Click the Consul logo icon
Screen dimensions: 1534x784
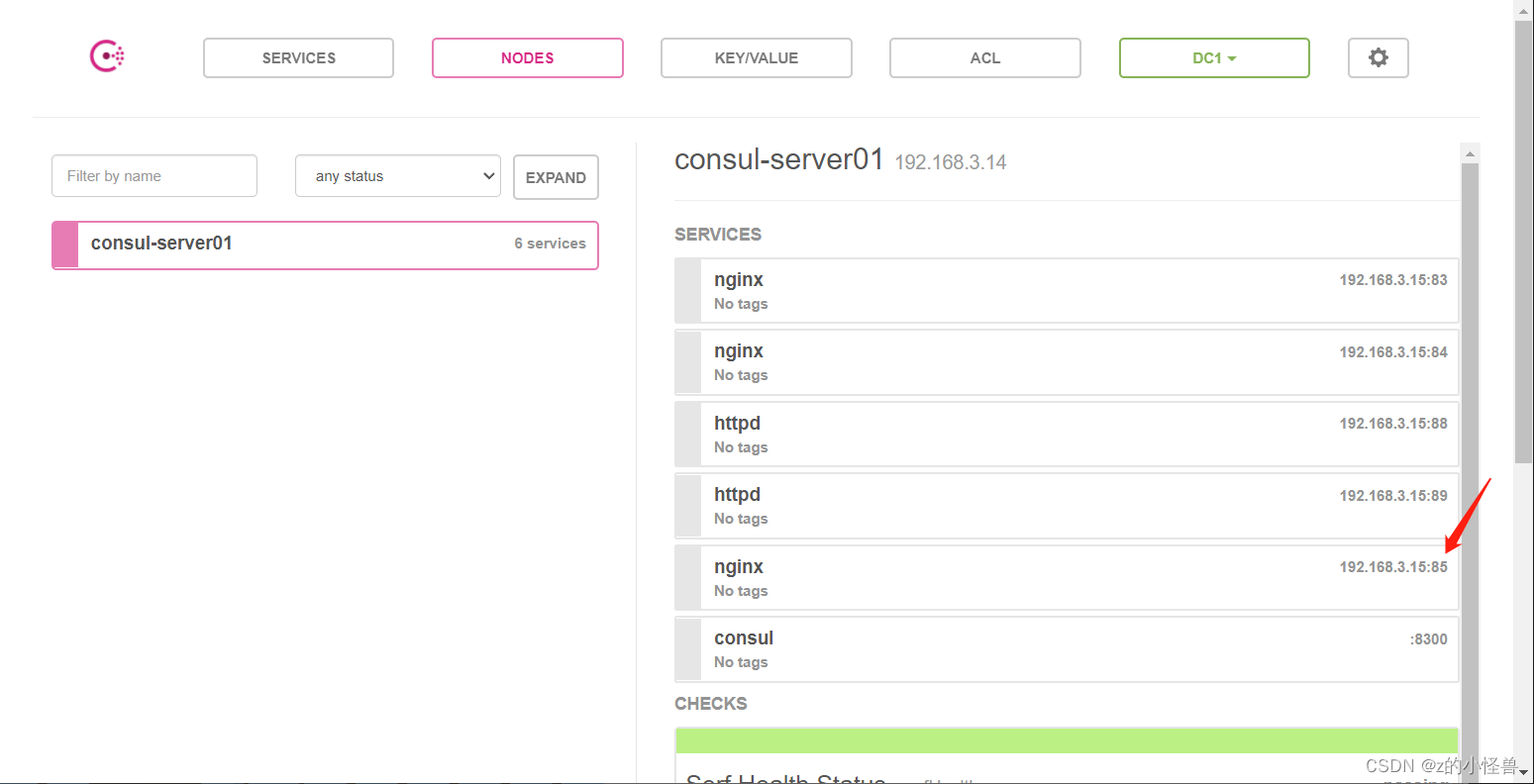[x=107, y=56]
